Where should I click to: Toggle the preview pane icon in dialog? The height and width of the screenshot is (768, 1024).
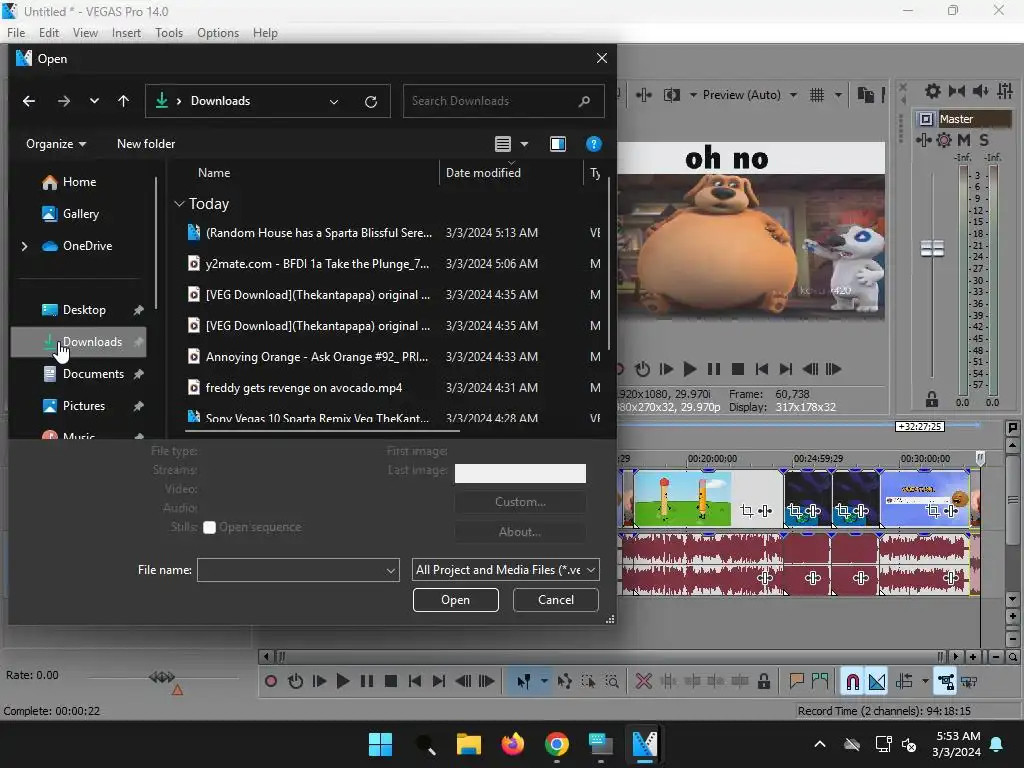click(558, 144)
